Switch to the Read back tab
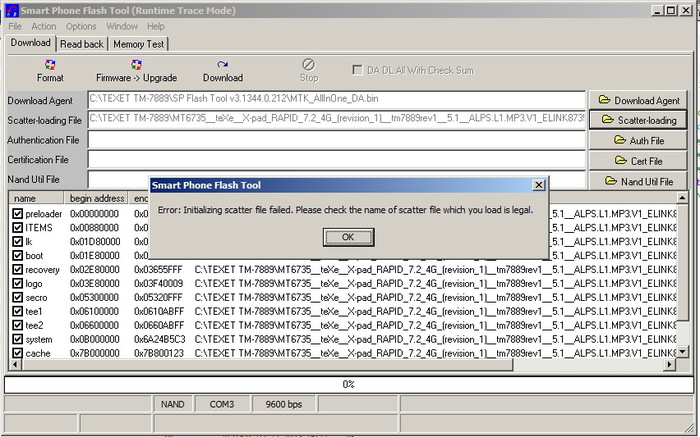The width and height of the screenshot is (700, 437). pyautogui.click(x=81, y=44)
